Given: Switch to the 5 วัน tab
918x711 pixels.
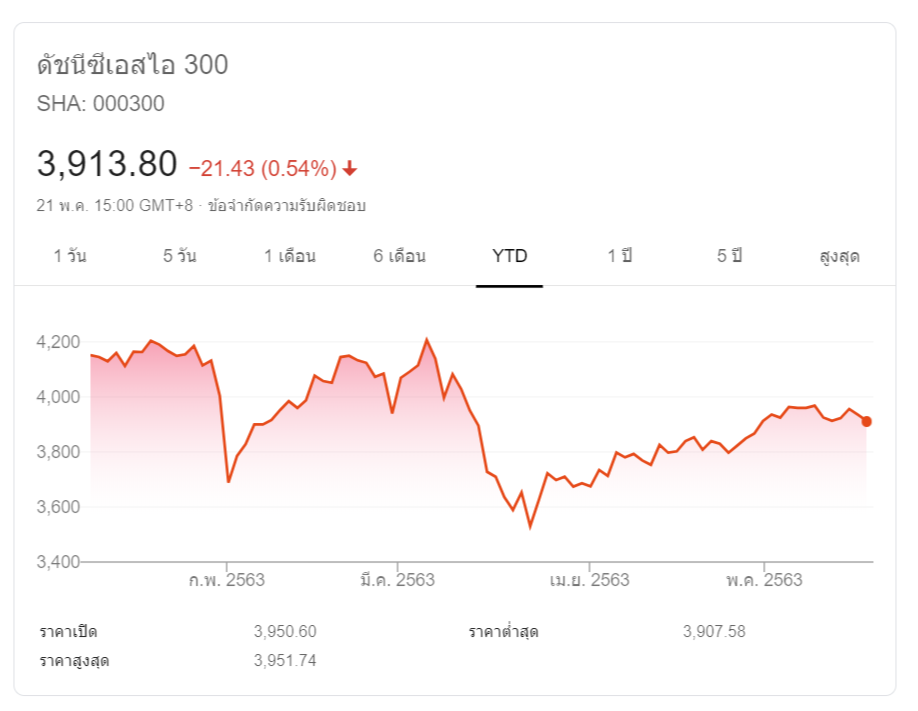Looking at the screenshot, I should click(180, 256).
